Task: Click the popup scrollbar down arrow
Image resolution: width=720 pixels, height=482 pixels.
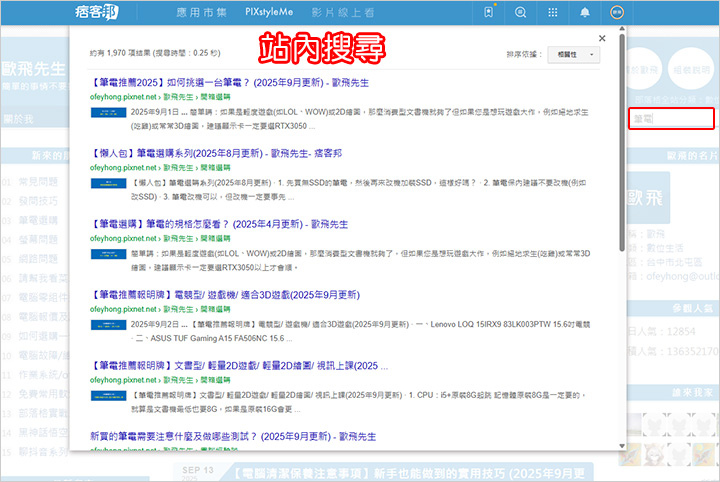Action: click(622, 446)
